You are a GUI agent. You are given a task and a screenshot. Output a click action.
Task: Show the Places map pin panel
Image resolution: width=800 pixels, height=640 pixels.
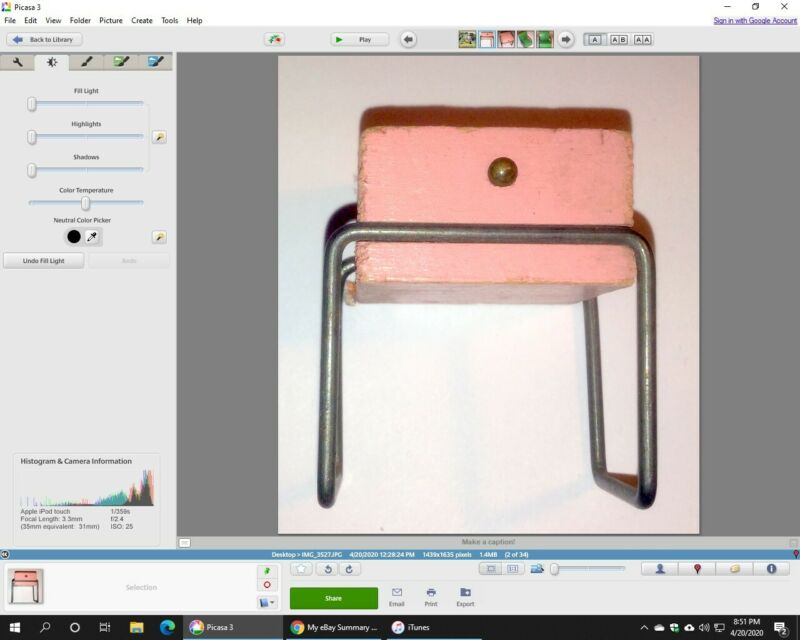(697, 569)
